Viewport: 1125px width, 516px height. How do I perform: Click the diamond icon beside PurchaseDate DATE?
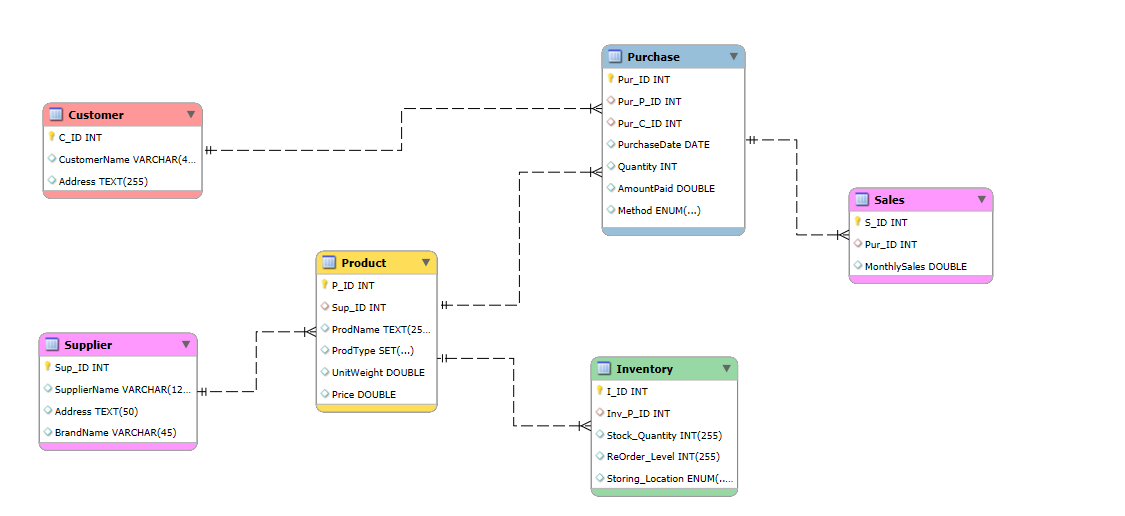(611, 144)
